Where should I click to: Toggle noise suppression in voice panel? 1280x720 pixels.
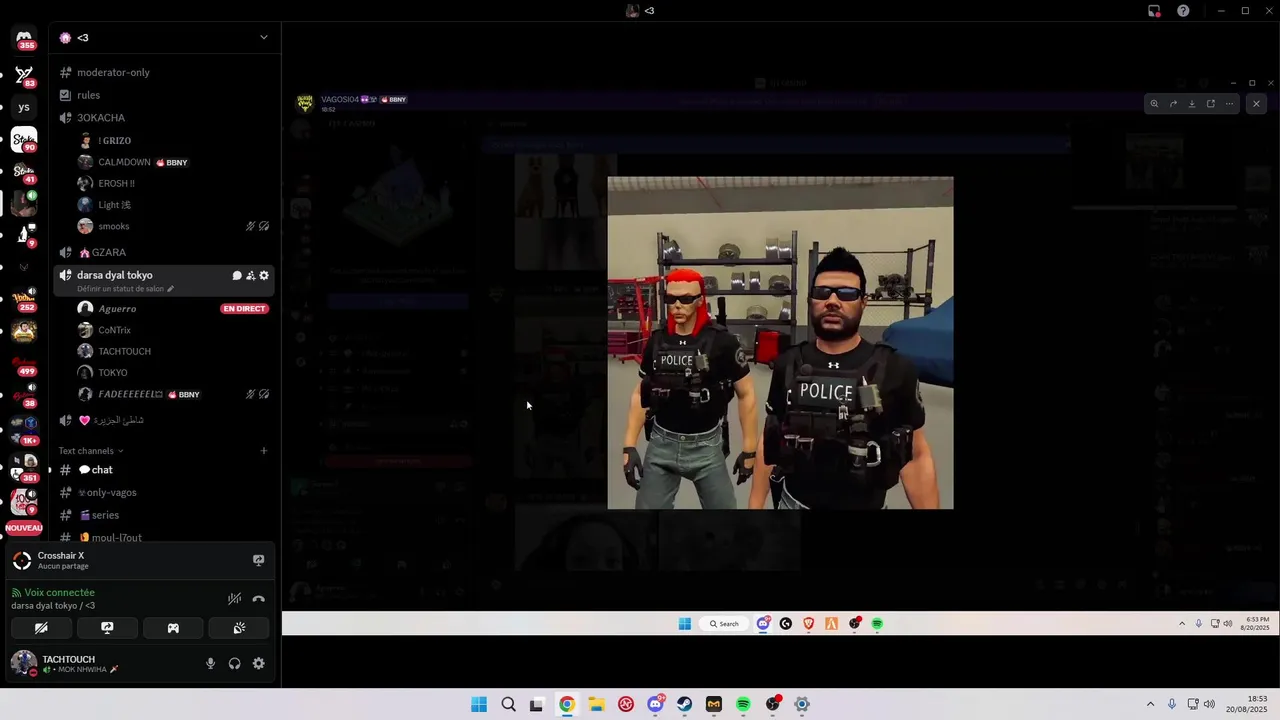click(x=234, y=599)
